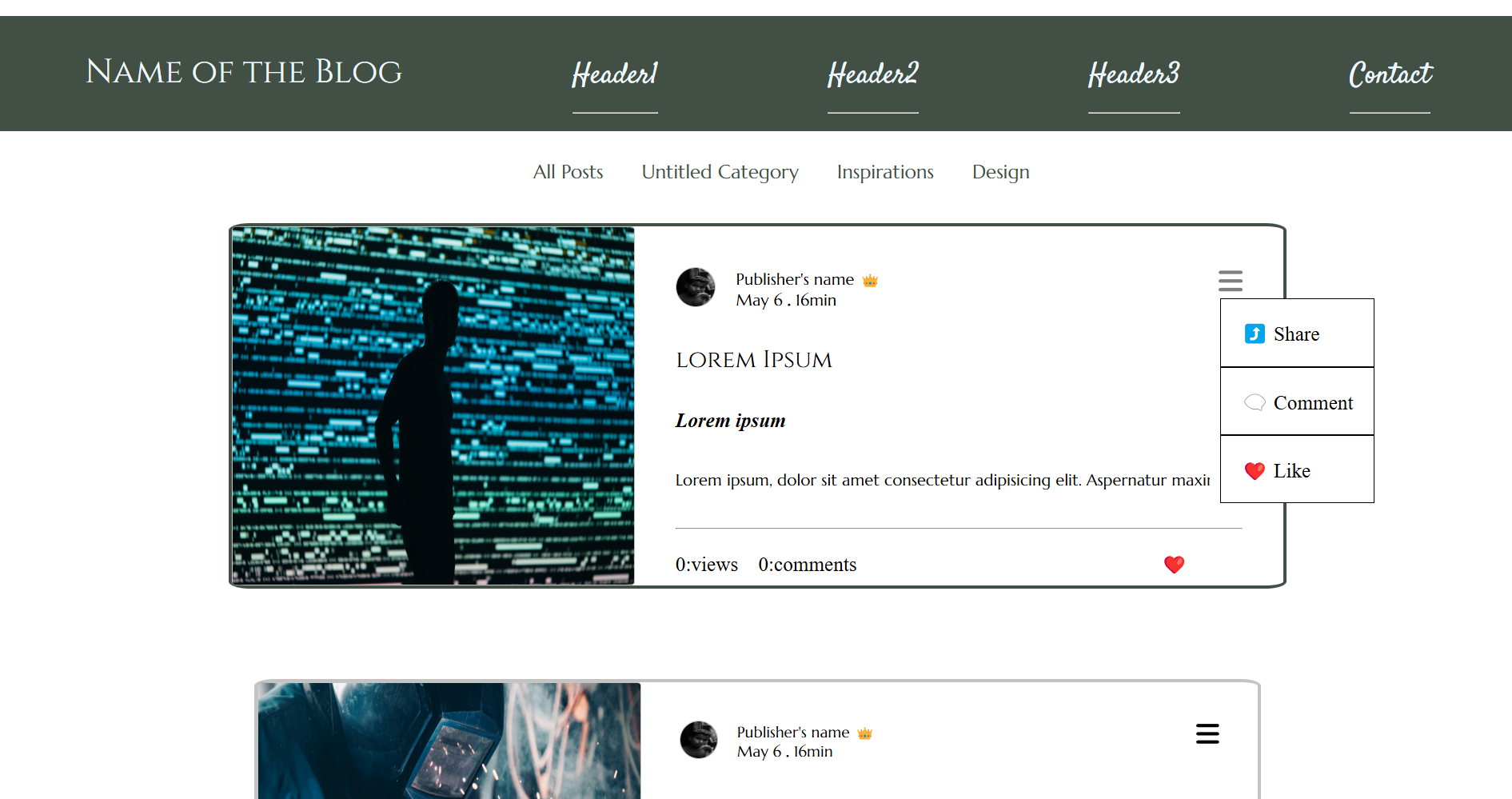1512x799 pixels.
Task: Open the silhouette post thumbnail
Action: coord(433,405)
